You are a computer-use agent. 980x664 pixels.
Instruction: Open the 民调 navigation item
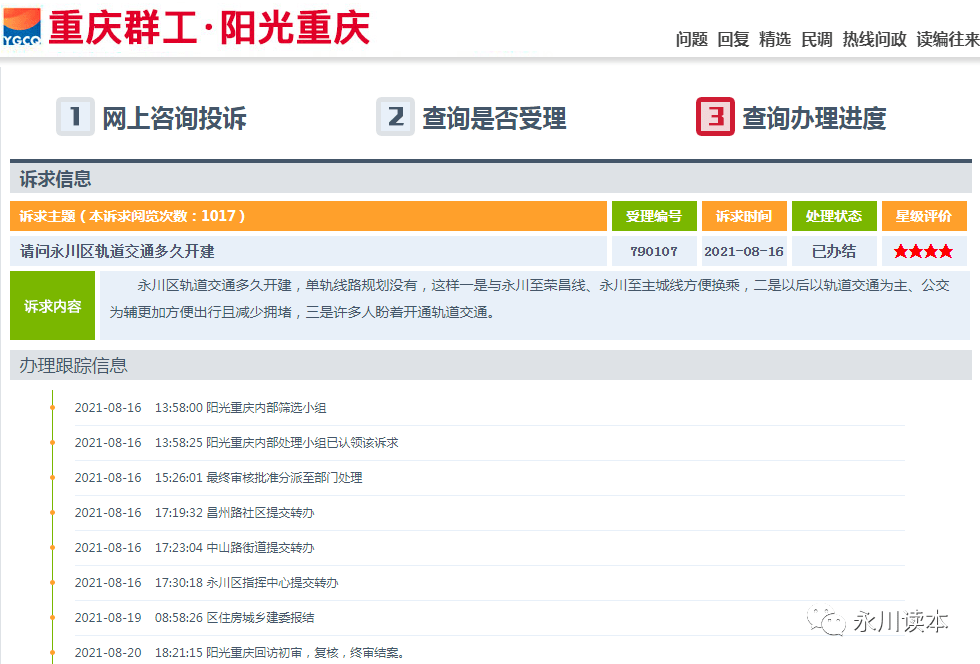pyautogui.click(x=817, y=39)
